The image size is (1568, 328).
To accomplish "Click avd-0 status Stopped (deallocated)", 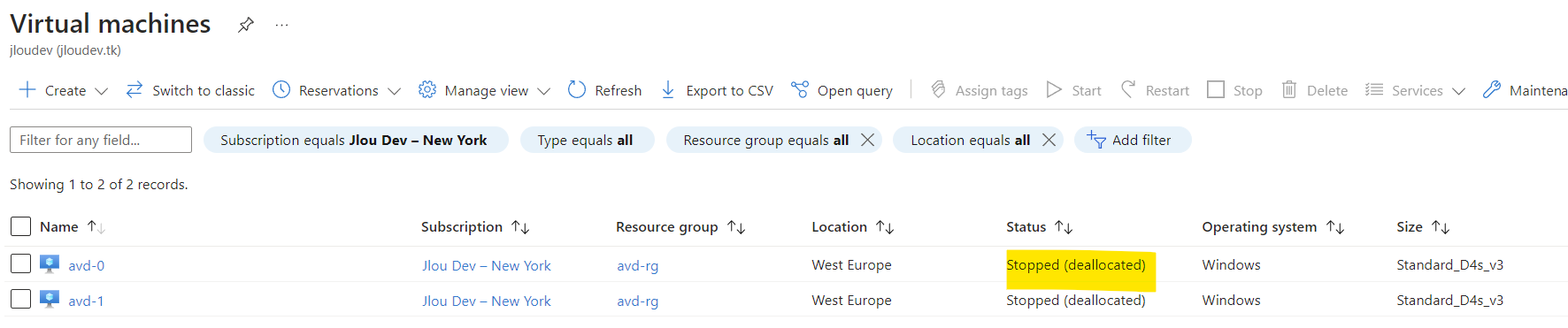I will 1076,264.
